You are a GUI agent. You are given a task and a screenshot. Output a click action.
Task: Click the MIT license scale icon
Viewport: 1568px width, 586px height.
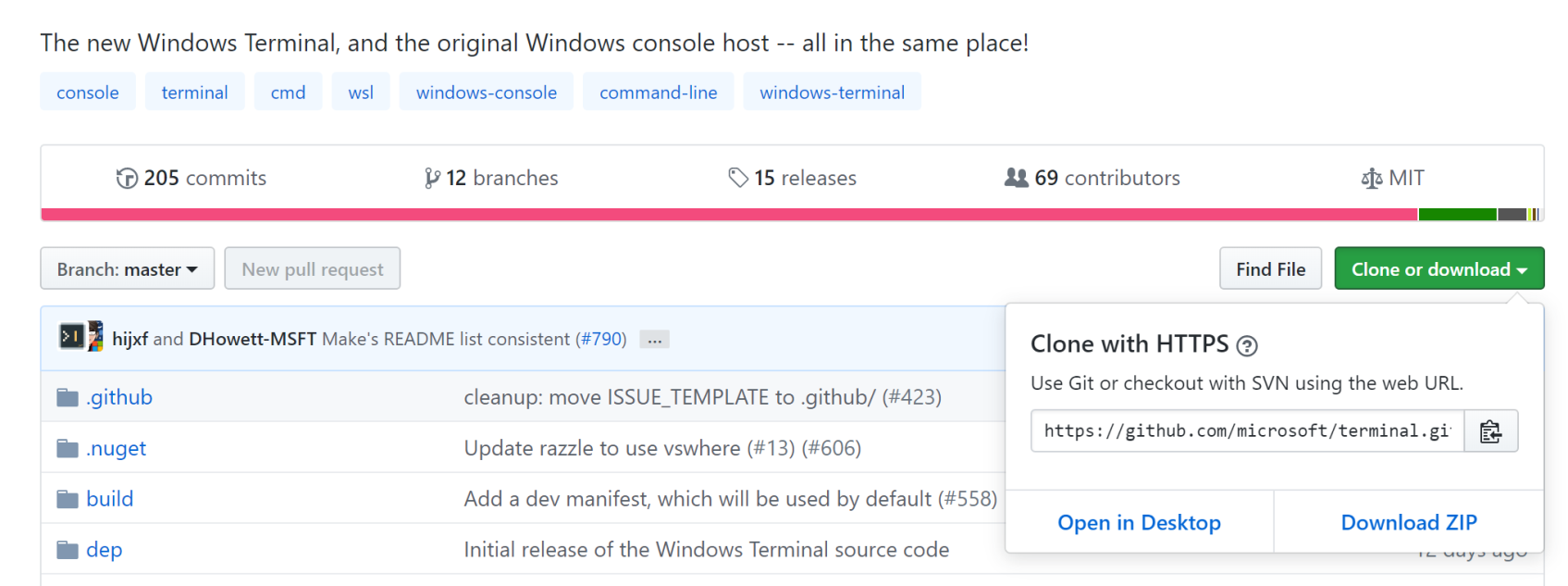click(1371, 178)
